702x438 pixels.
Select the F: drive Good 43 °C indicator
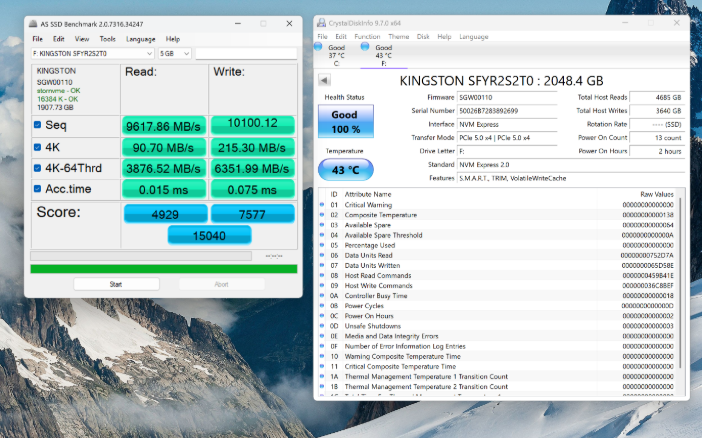(382, 55)
